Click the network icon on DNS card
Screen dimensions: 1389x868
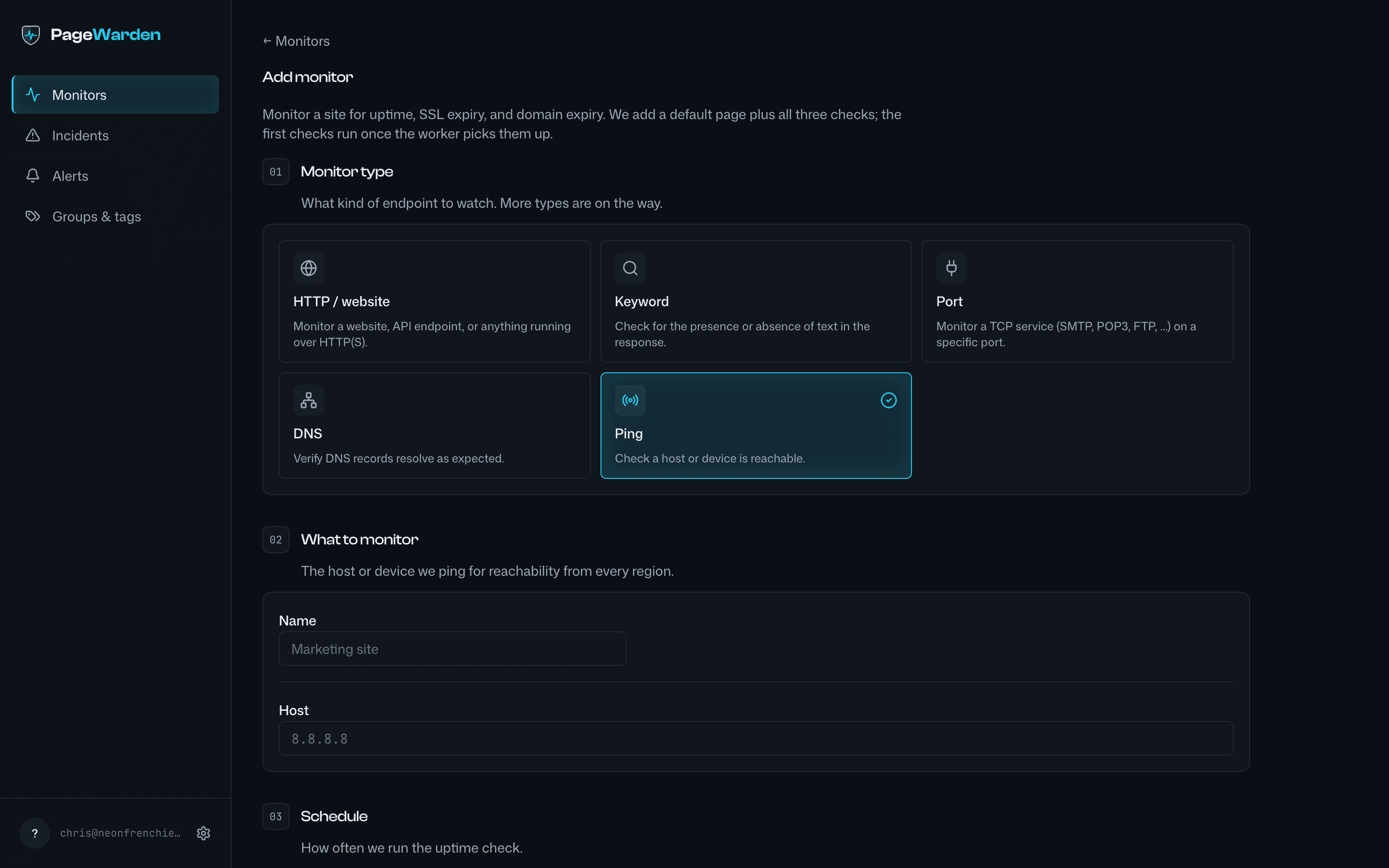point(309,400)
